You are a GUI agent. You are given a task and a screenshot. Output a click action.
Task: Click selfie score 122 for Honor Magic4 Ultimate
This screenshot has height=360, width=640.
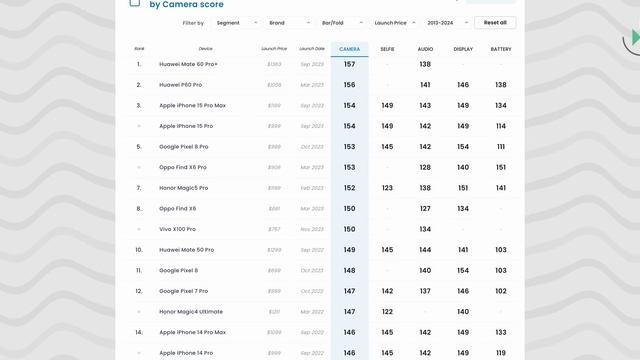tap(387, 311)
